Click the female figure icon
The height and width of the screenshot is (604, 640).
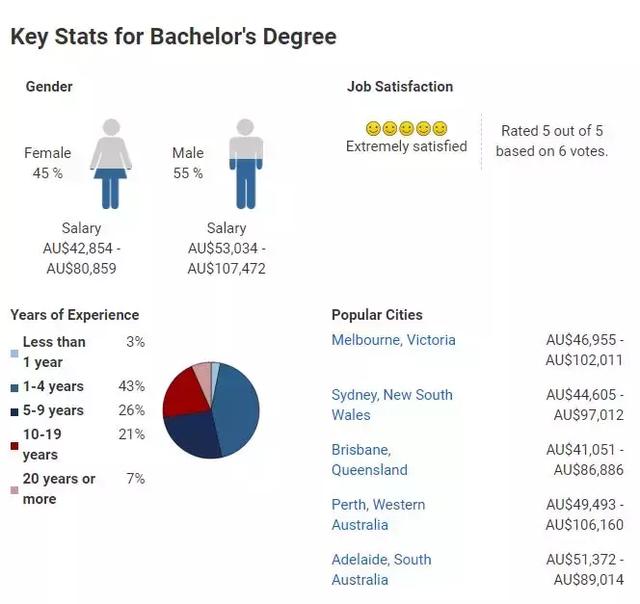[111, 164]
